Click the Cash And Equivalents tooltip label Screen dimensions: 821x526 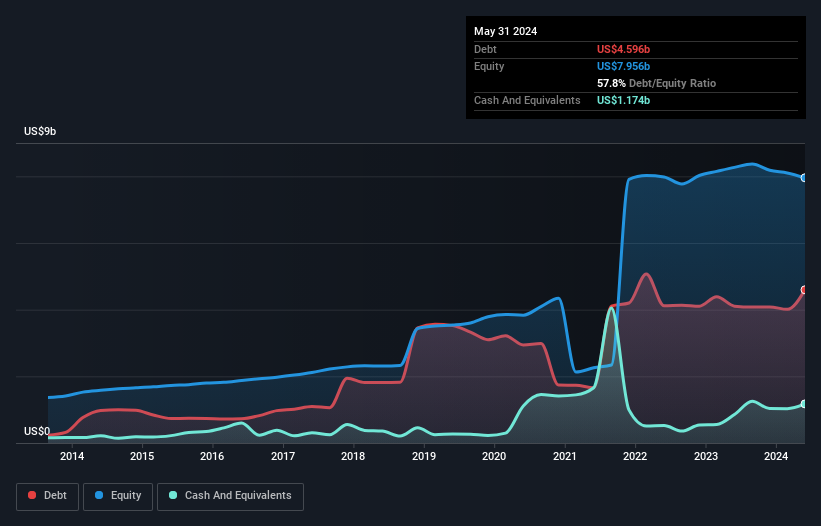point(527,100)
